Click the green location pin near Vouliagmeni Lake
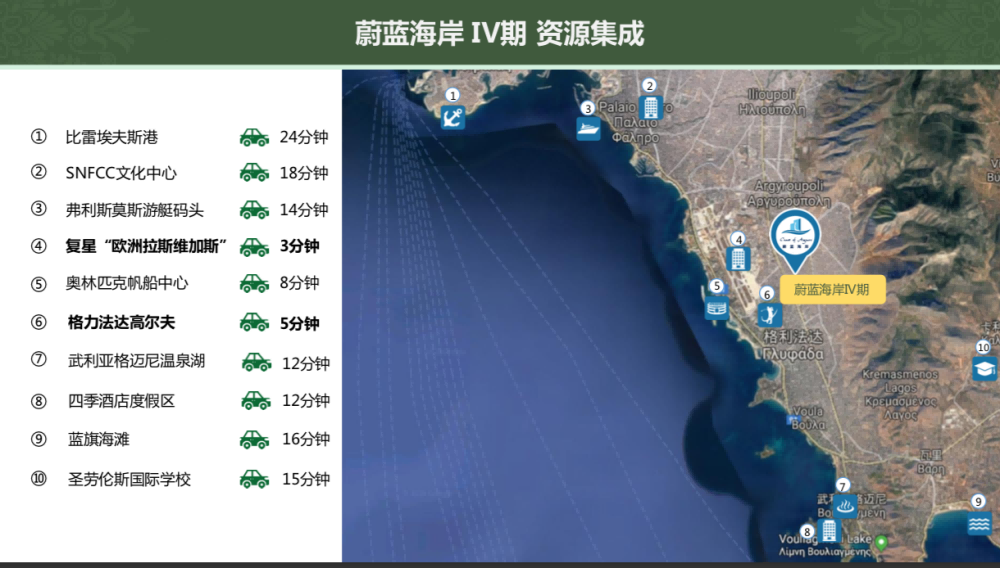This screenshot has height=568, width=1000. tap(881, 543)
